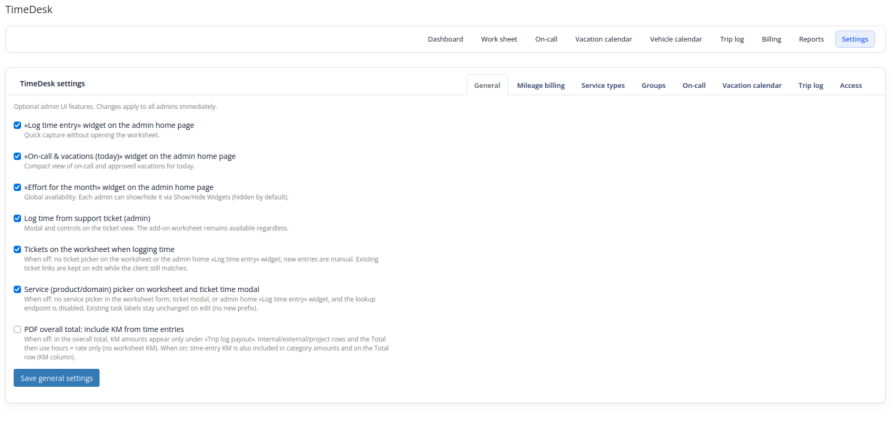The image size is (892, 422).
Task: Enable PDF overall total include KM checkbox
Action: click(x=17, y=329)
